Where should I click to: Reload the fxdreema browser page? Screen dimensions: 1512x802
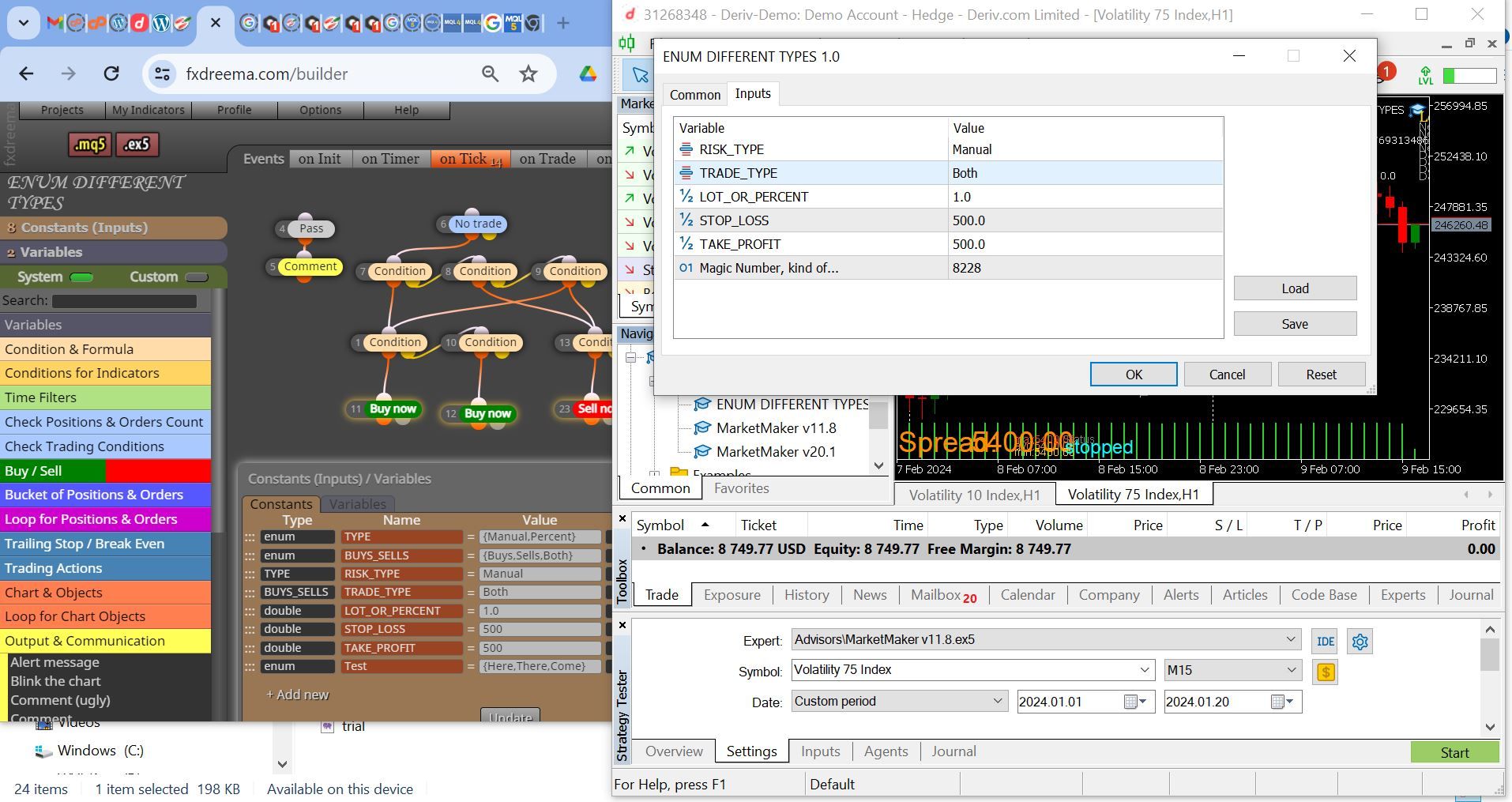pyautogui.click(x=111, y=74)
